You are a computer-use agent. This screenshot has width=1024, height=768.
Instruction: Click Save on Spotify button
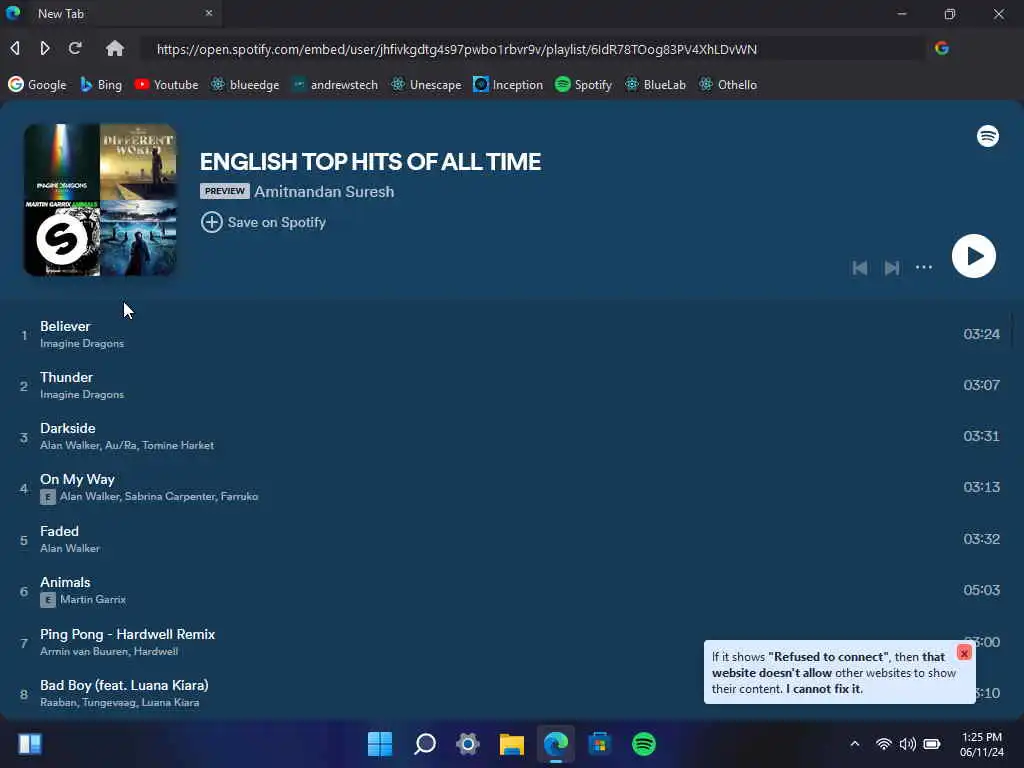[263, 222]
